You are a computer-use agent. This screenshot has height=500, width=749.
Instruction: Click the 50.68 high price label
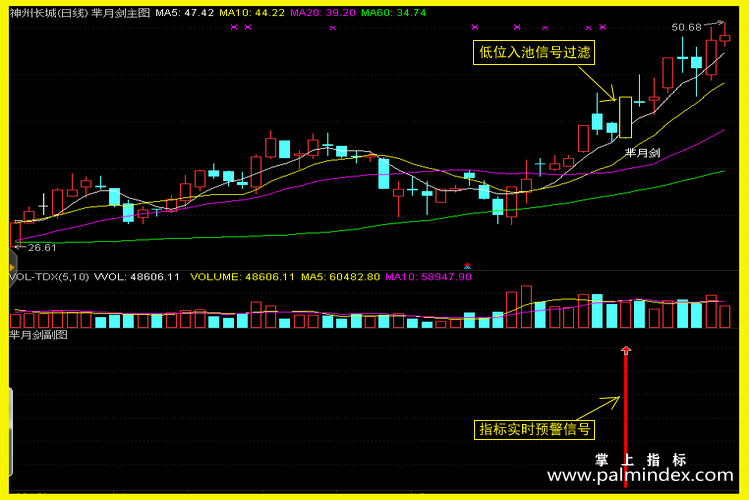coord(686,28)
